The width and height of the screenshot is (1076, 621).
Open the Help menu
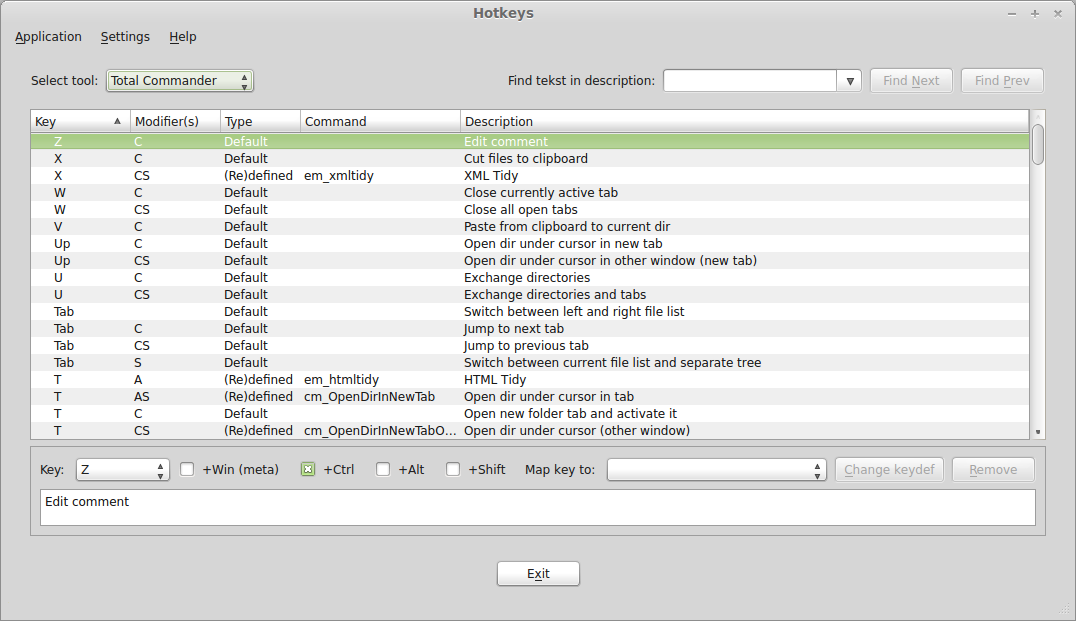point(183,37)
